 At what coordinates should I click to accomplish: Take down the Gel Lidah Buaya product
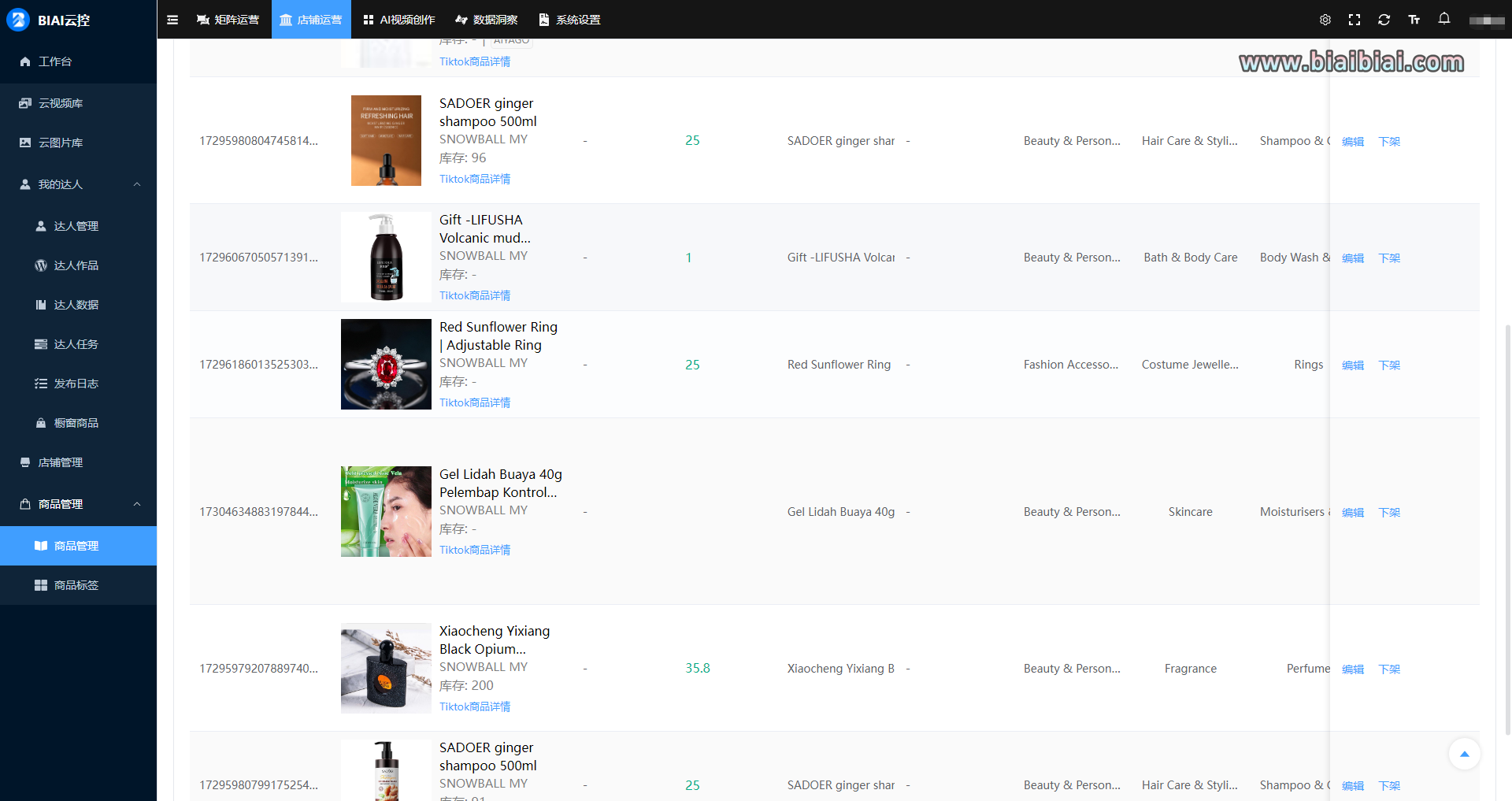1389,513
